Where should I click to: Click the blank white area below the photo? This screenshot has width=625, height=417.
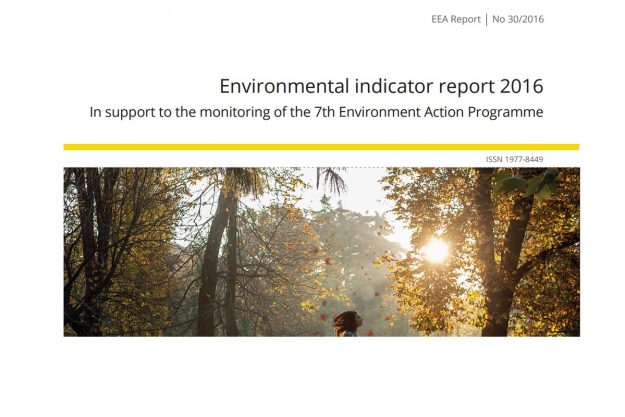[x=320, y=378]
